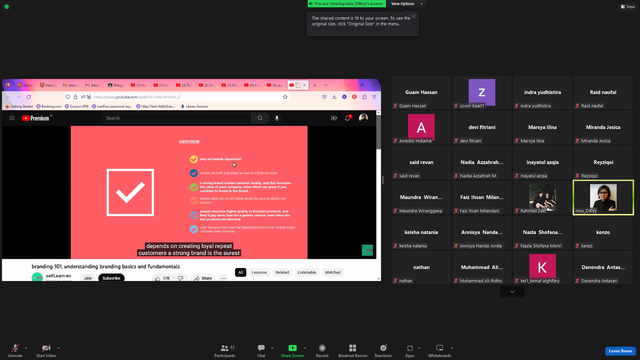Click the browser address bar URL

pos(137,97)
